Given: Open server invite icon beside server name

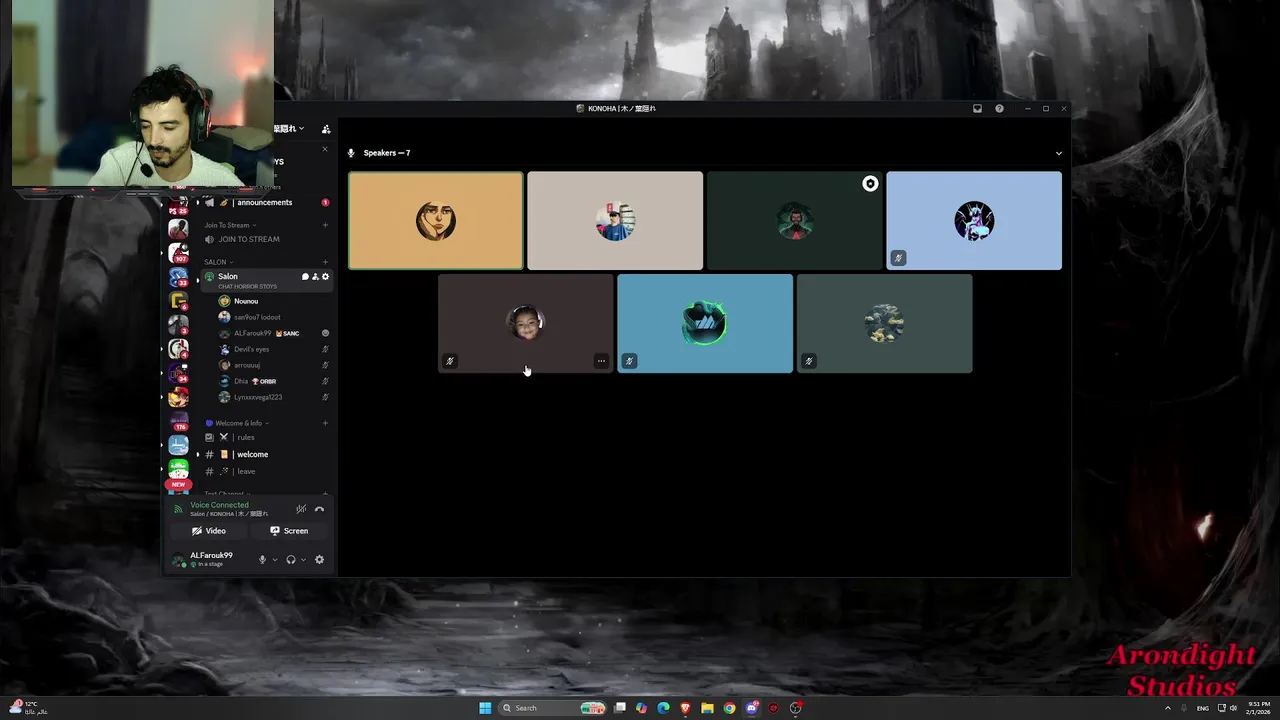Looking at the screenshot, I should [326, 129].
